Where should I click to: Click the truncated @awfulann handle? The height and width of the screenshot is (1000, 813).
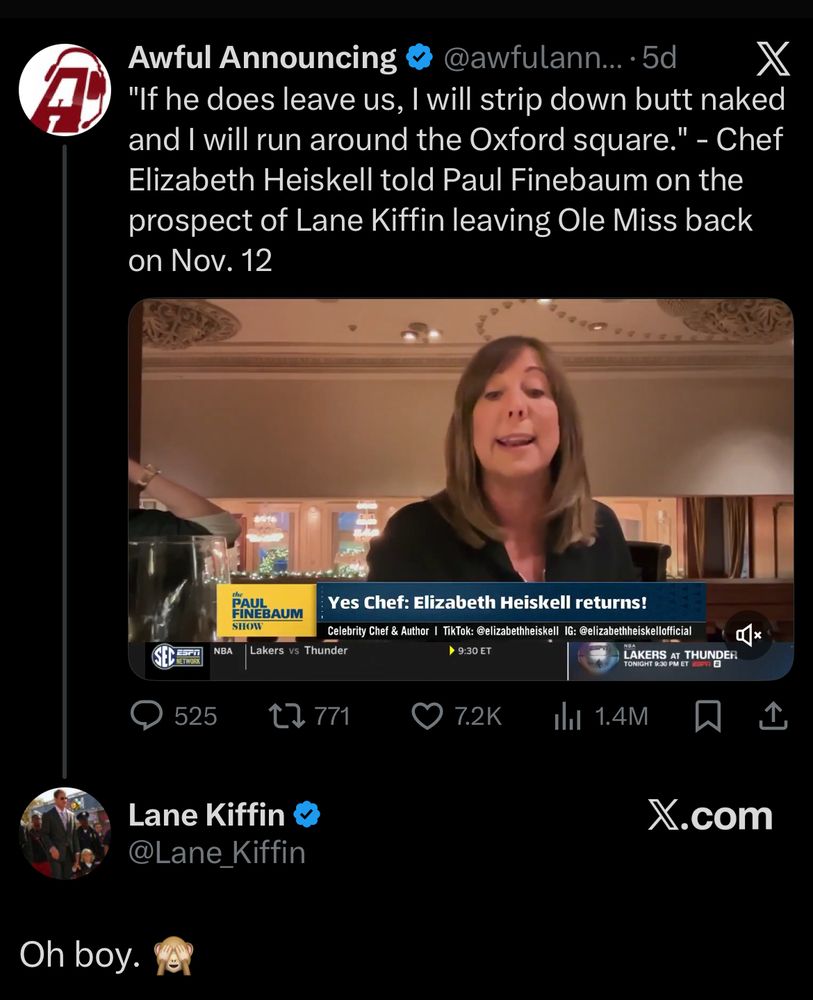531,58
